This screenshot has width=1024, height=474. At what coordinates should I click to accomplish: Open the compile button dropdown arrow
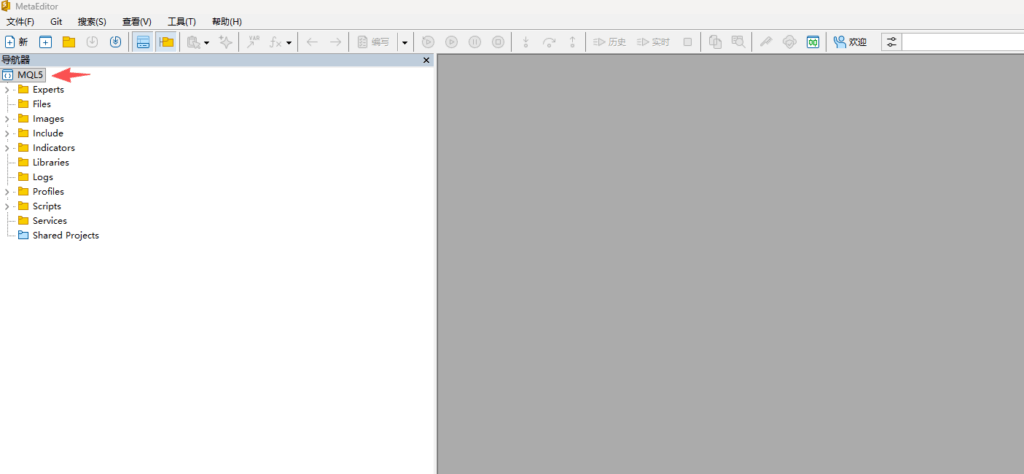coord(404,42)
